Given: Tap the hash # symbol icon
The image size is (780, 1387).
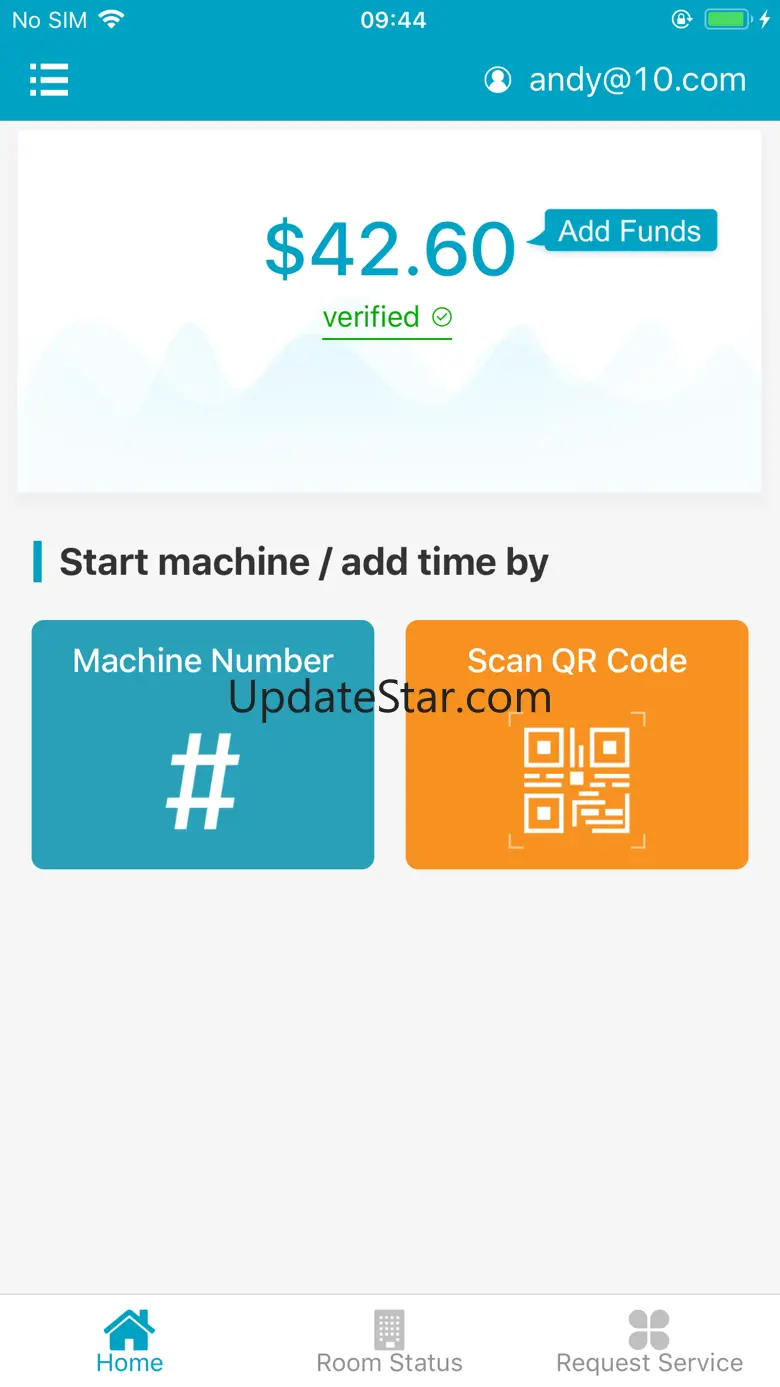Looking at the screenshot, I should coord(203,782).
